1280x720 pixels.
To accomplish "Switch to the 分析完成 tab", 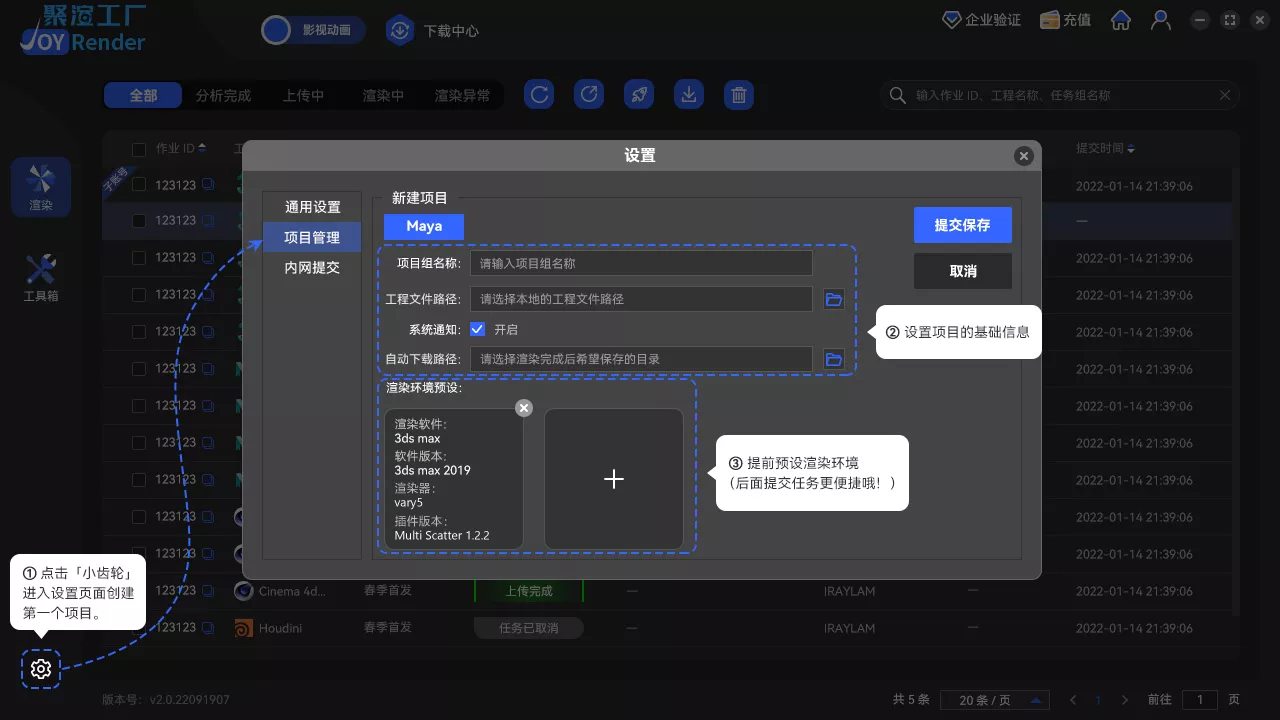I will pyautogui.click(x=224, y=95).
